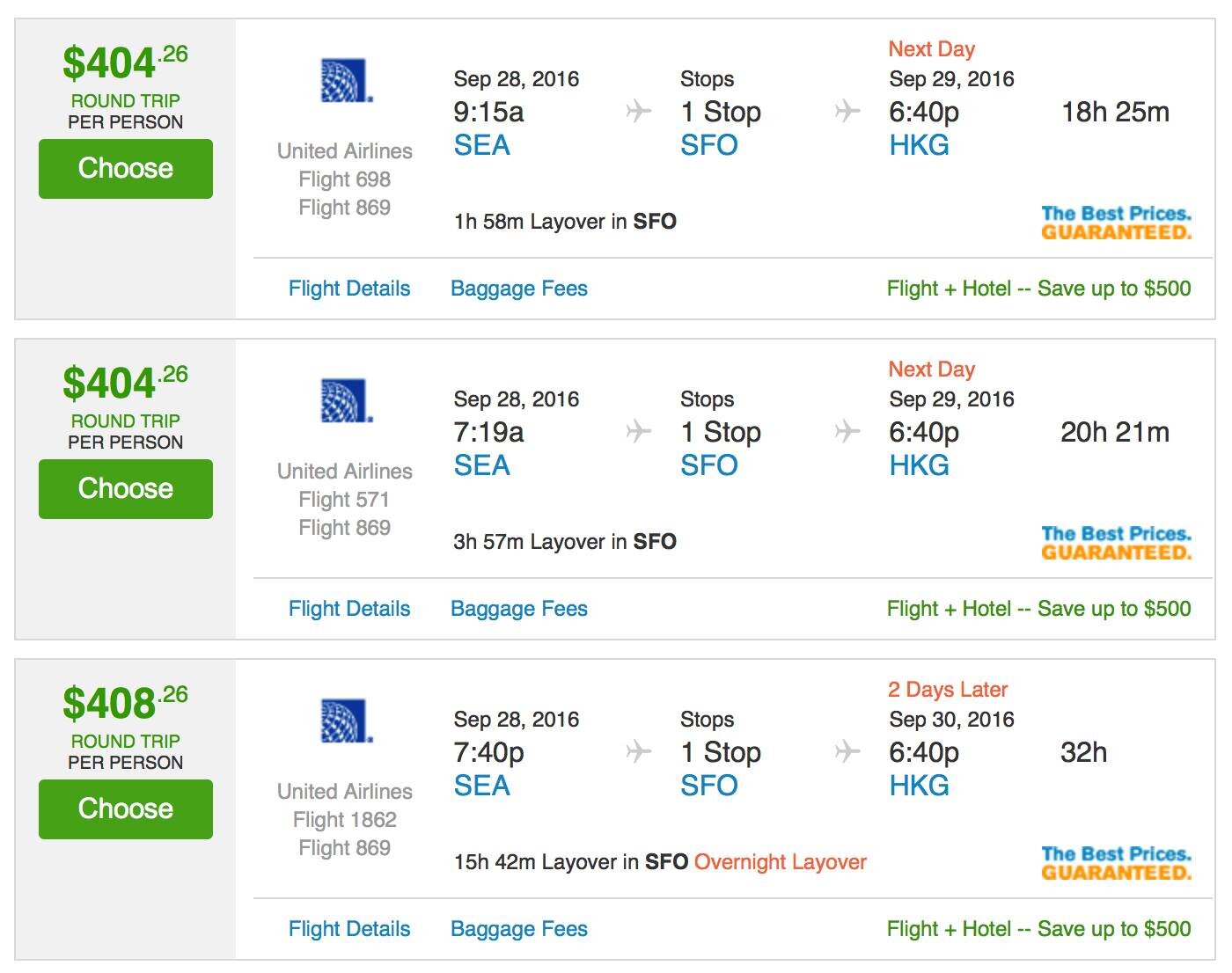Choose the 20h 21m duration flight
The width and height of the screenshot is (1232, 973).
(125, 489)
